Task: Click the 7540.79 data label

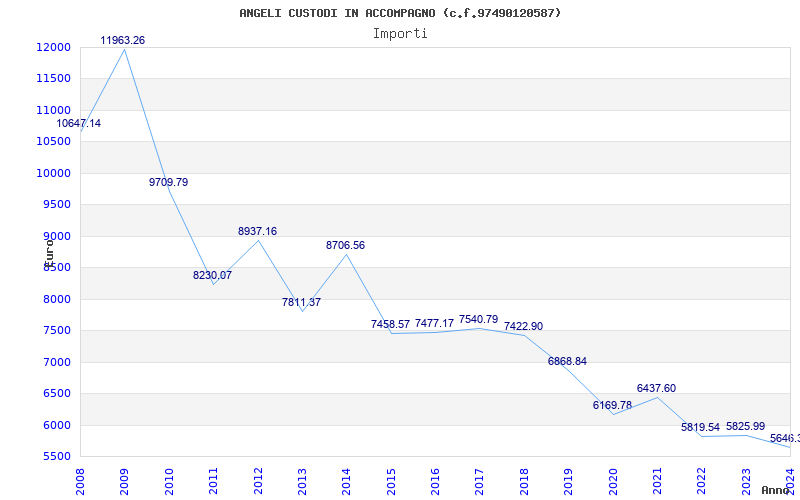Action: point(479,319)
